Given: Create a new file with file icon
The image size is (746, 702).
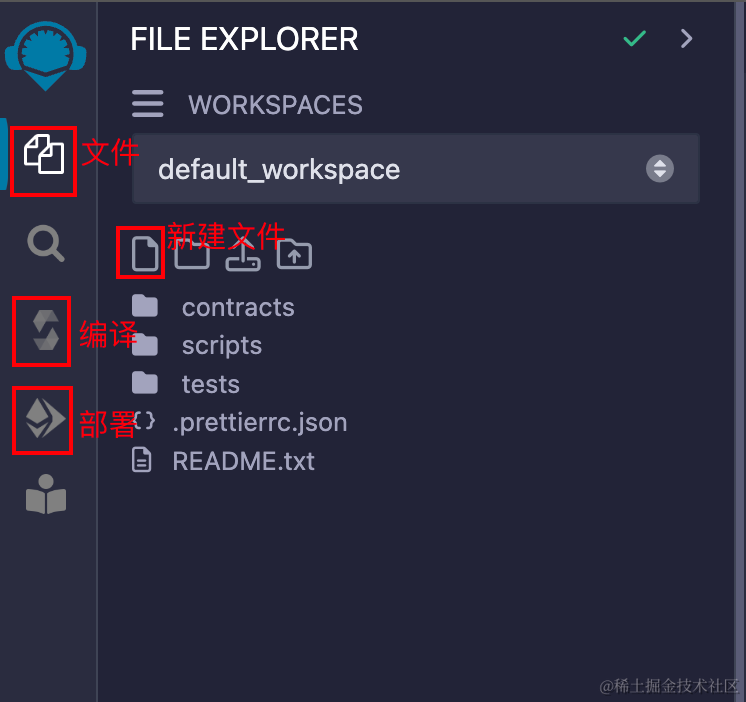Looking at the screenshot, I should (x=145, y=254).
